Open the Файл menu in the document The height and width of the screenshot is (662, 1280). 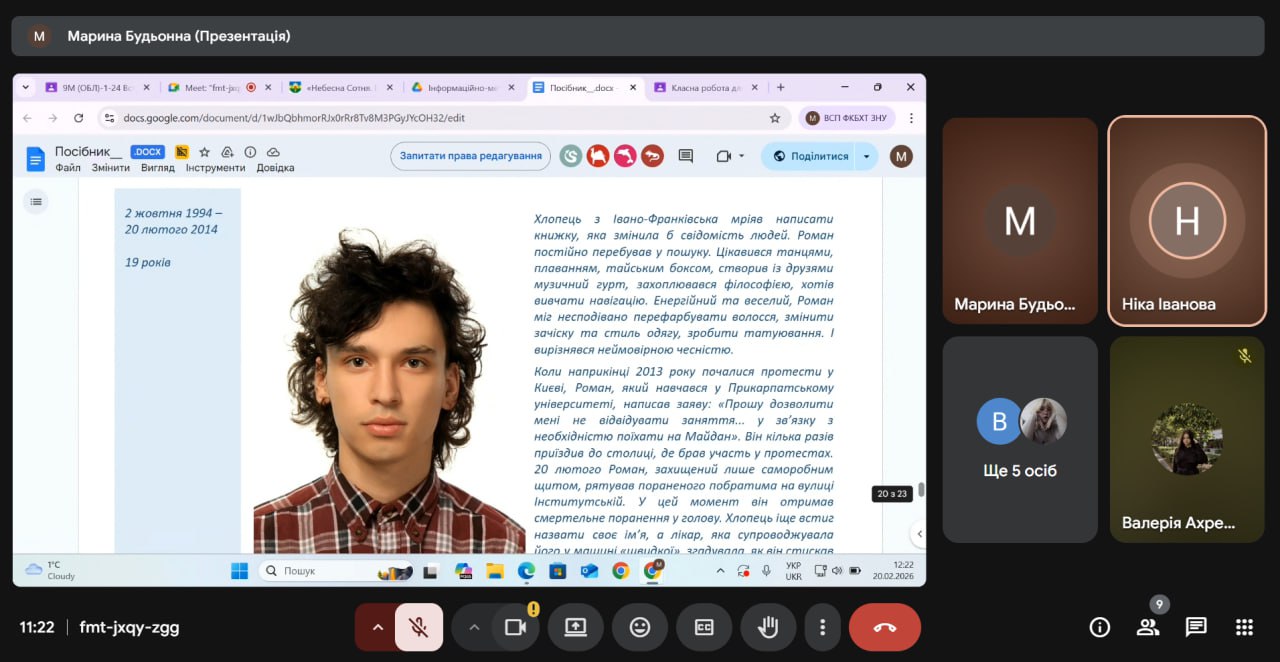68,168
